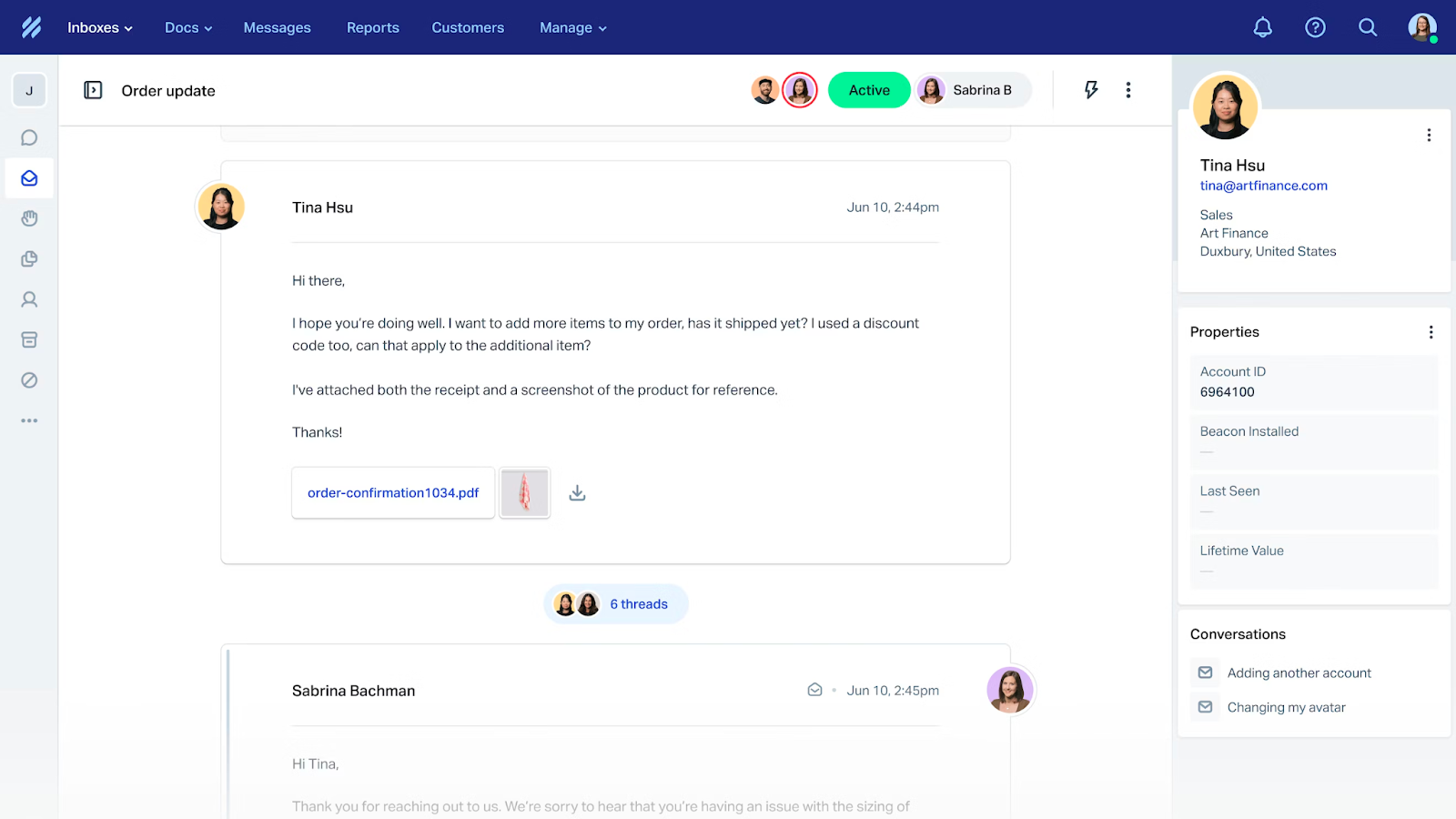
Task: Expand the 6 threads collapsed section
Action: pyautogui.click(x=616, y=604)
